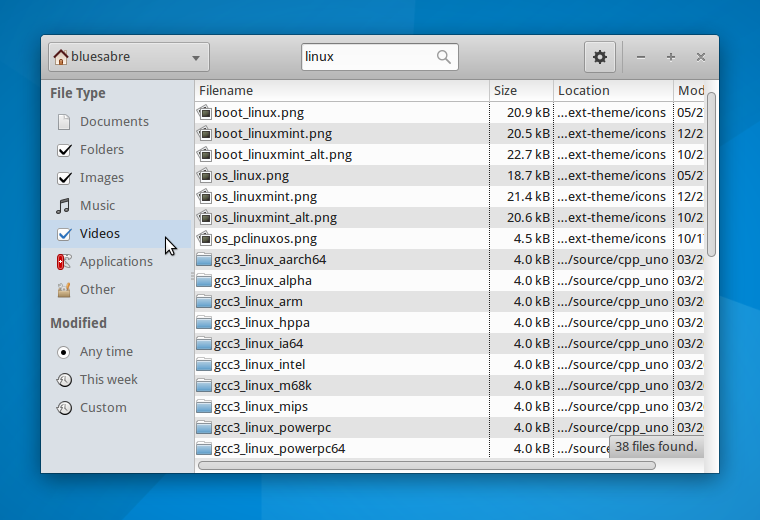Click the folder icon for gcc3_linux_intel
The width and height of the screenshot is (760, 520).
click(205, 364)
